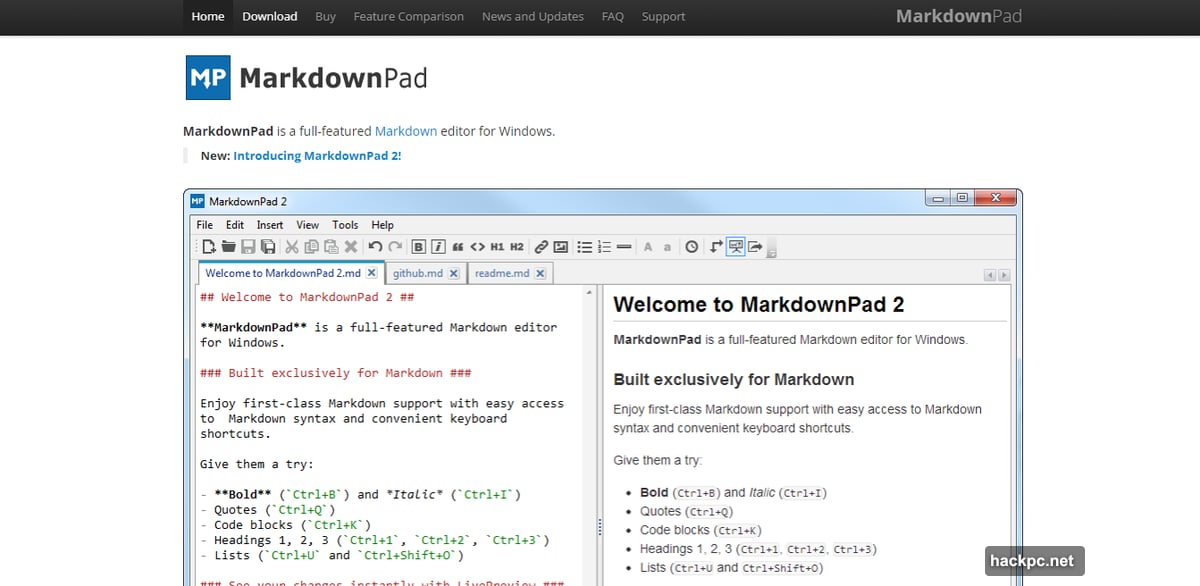1200x586 pixels.
Task: Open the Insert menu
Action: 269,225
